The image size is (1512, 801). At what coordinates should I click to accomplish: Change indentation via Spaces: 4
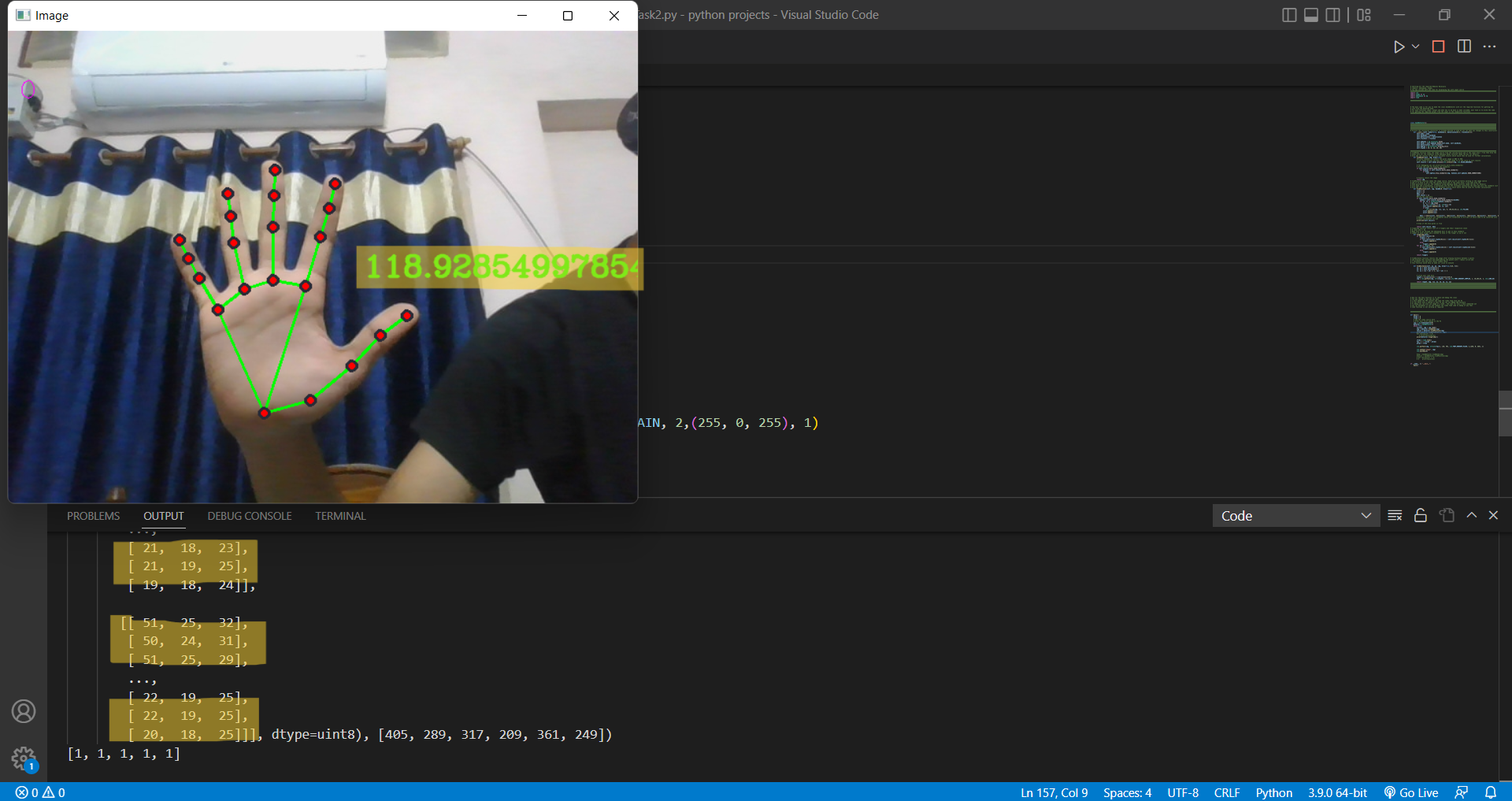1127,792
